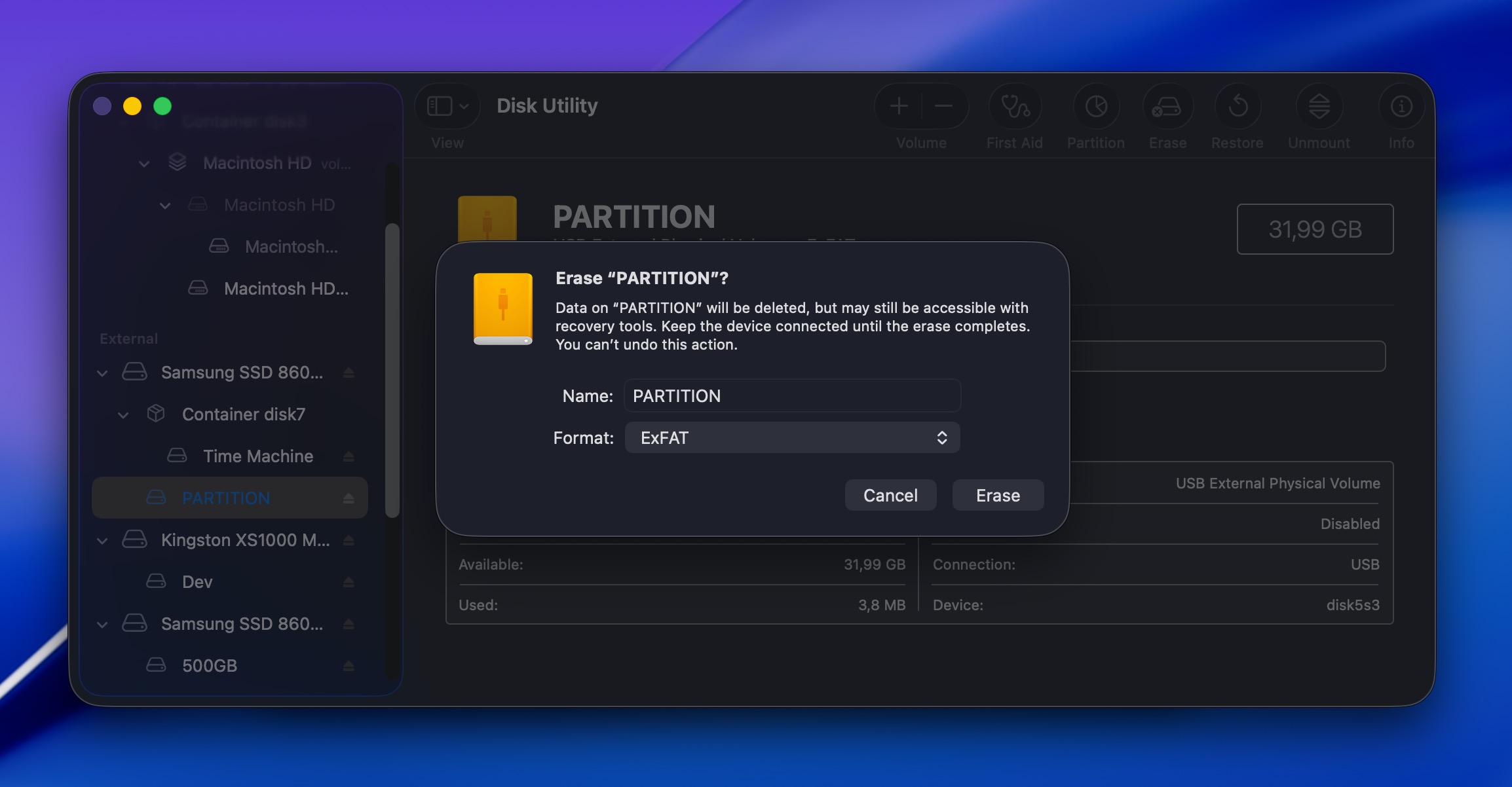The width and height of the screenshot is (1512, 787).
Task: Open the View options chevron dropdown
Action: [464, 105]
